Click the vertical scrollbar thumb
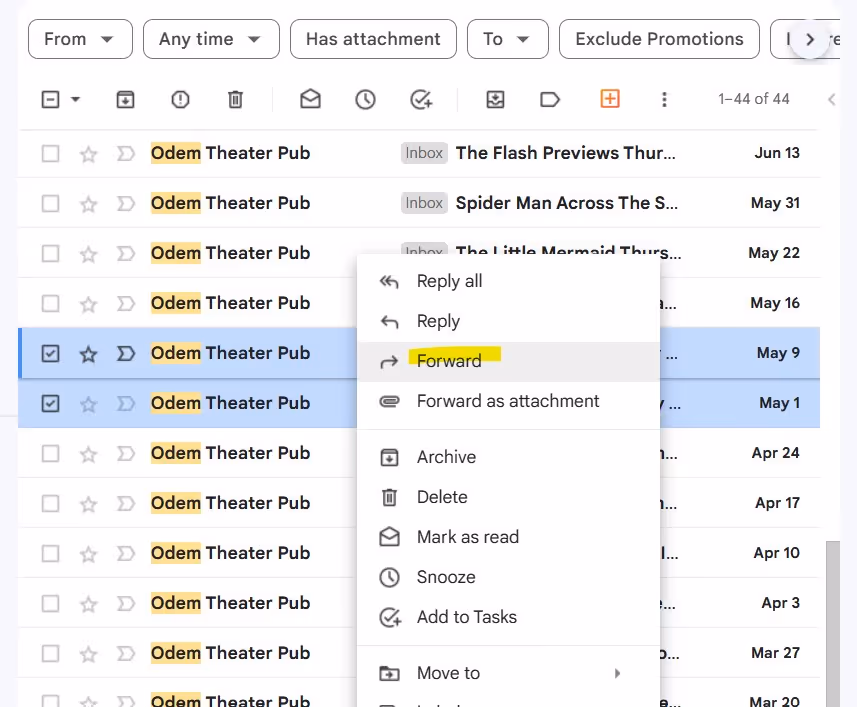This screenshot has width=857, height=707. pyautogui.click(x=833, y=623)
